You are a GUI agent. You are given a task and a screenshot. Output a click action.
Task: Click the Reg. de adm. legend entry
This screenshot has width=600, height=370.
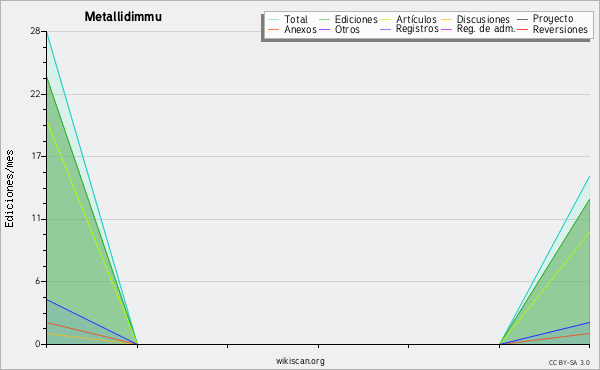[486, 29]
